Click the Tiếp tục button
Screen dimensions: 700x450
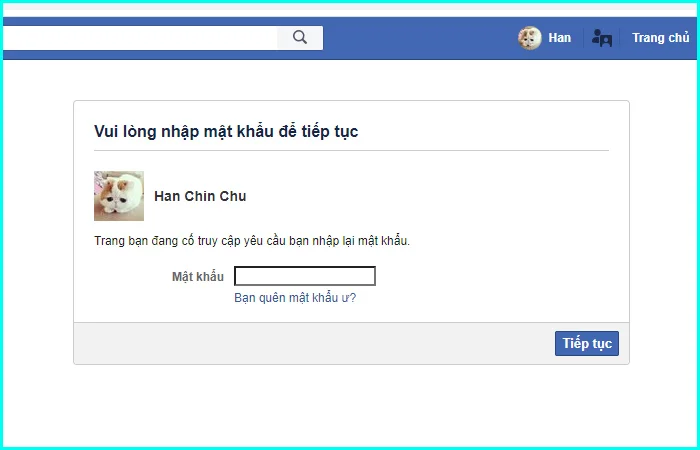(587, 343)
